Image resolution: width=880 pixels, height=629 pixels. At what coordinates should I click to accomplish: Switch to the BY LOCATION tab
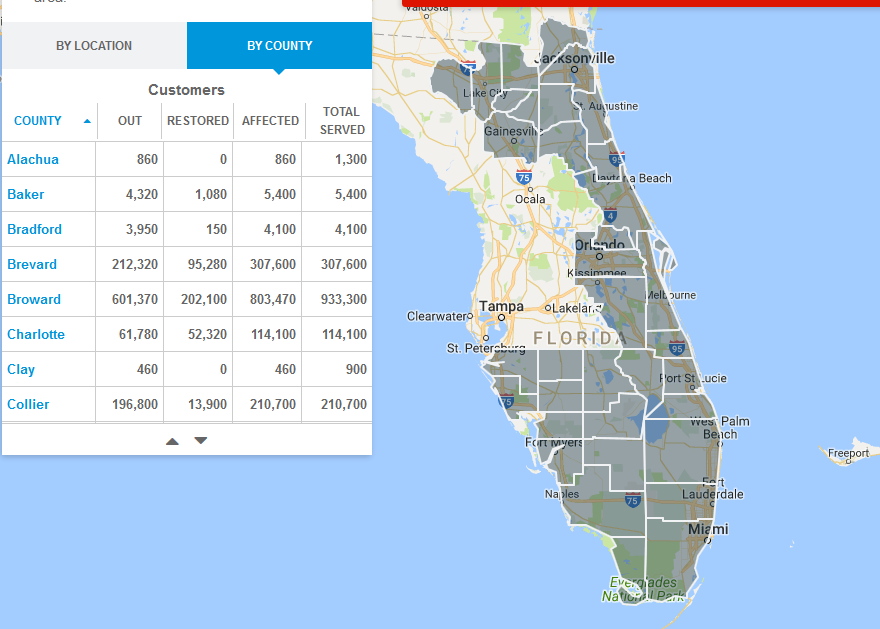tap(94, 45)
